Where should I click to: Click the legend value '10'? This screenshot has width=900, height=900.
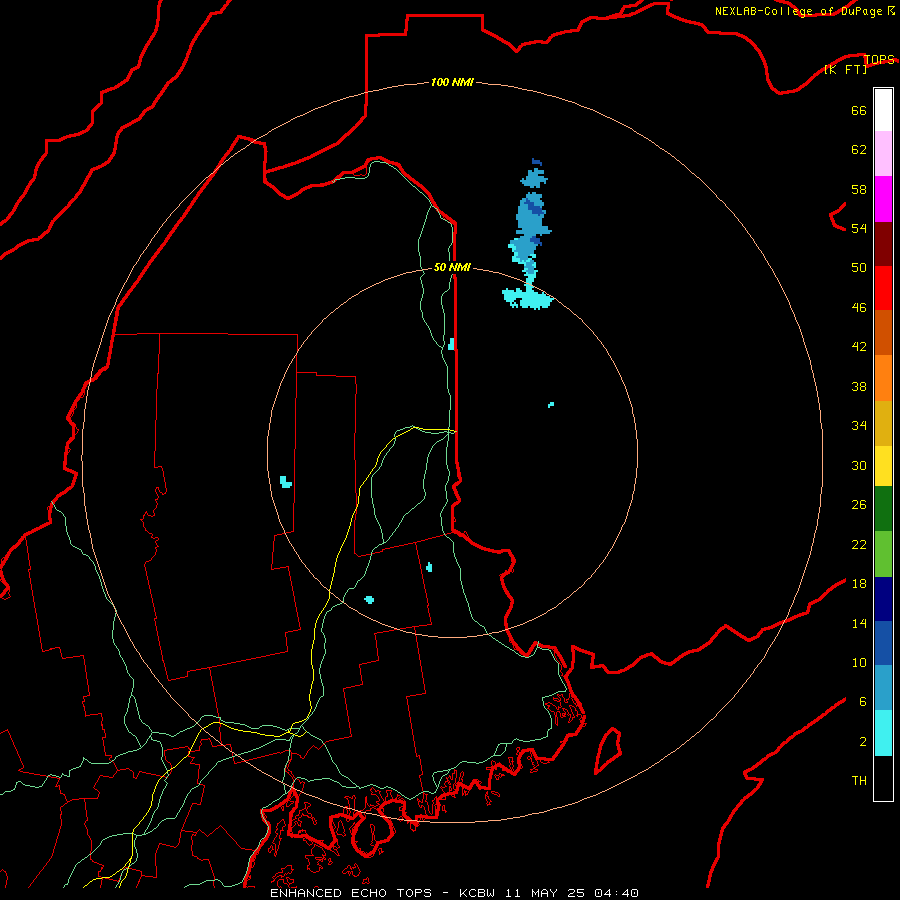[x=859, y=662]
